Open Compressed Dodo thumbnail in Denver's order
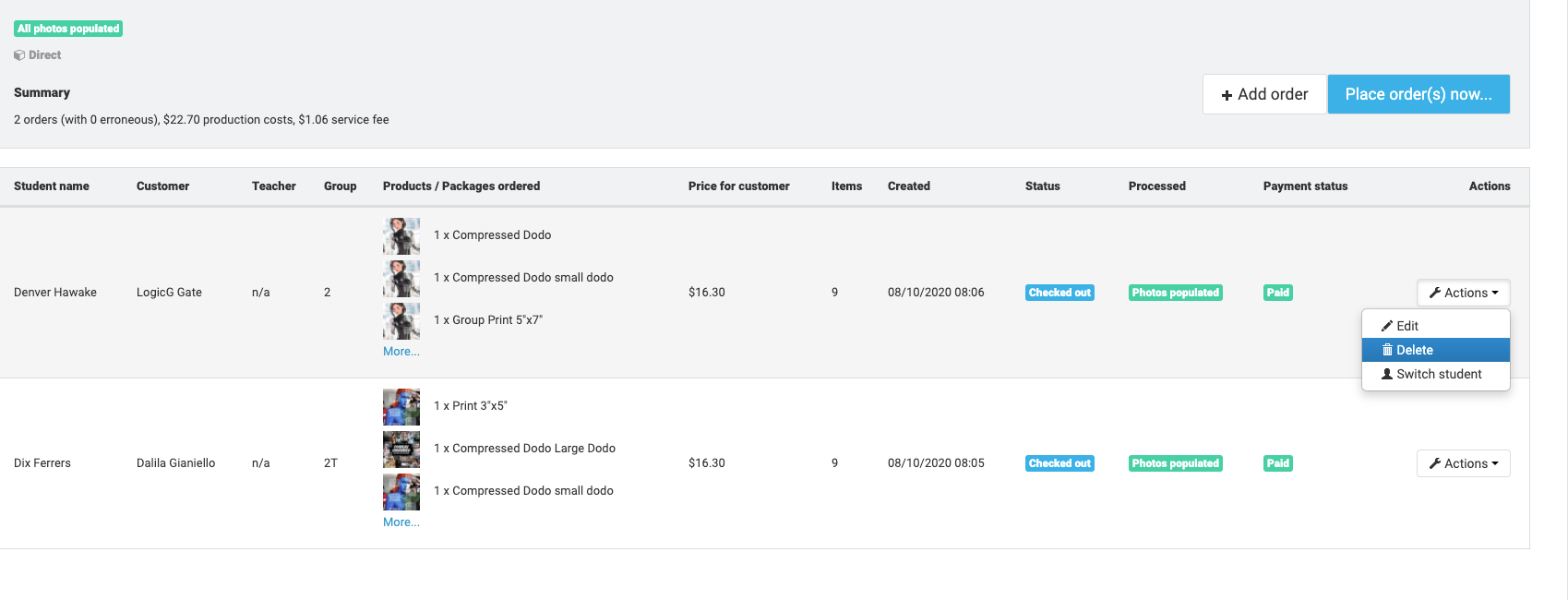Image resolution: width=1568 pixels, height=600 pixels. [401, 236]
